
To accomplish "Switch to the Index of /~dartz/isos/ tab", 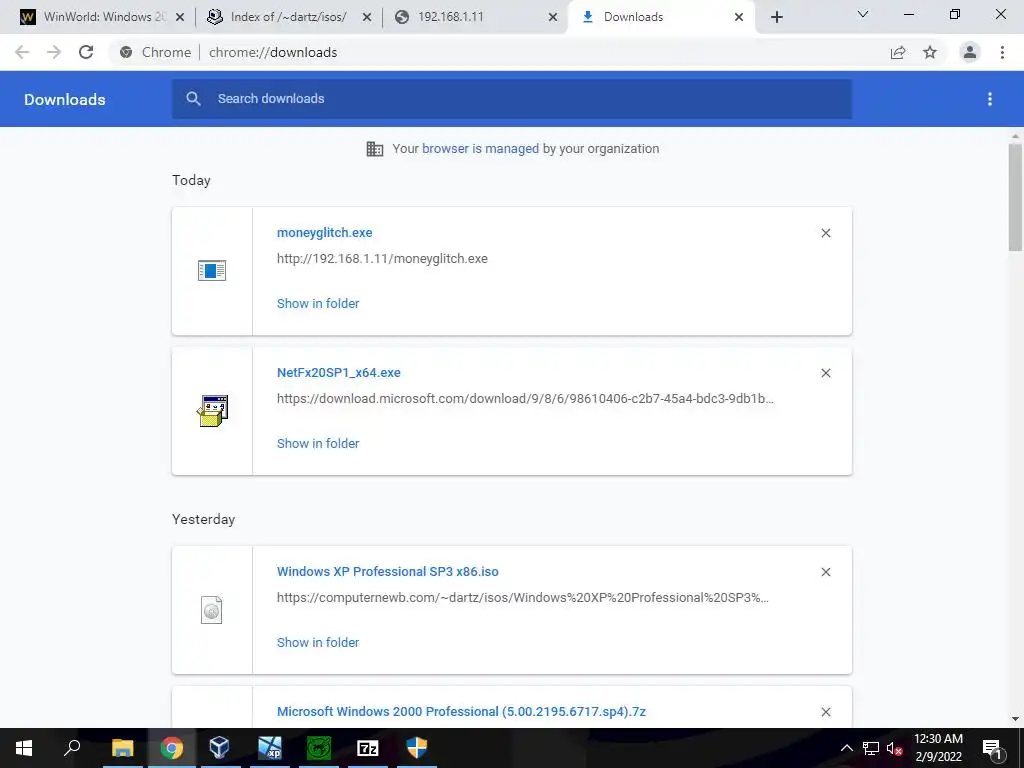I will 287,17.
